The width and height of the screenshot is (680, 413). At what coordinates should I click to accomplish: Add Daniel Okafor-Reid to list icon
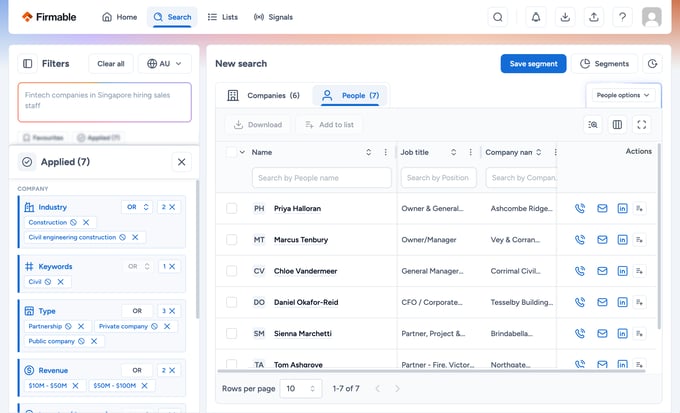point(640,302)
